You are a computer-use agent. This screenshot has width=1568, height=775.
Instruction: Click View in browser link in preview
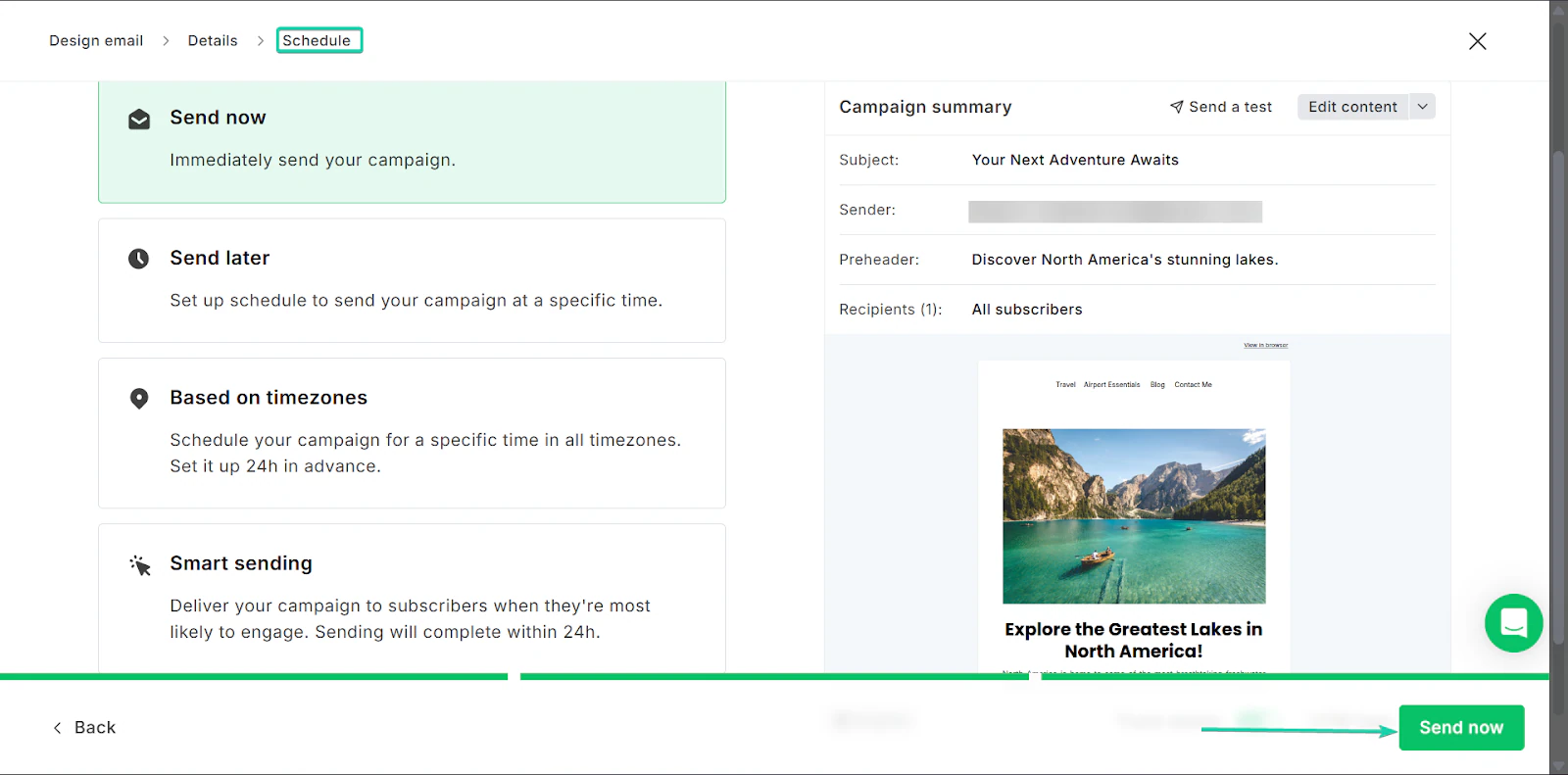(x=1266, y=345)
